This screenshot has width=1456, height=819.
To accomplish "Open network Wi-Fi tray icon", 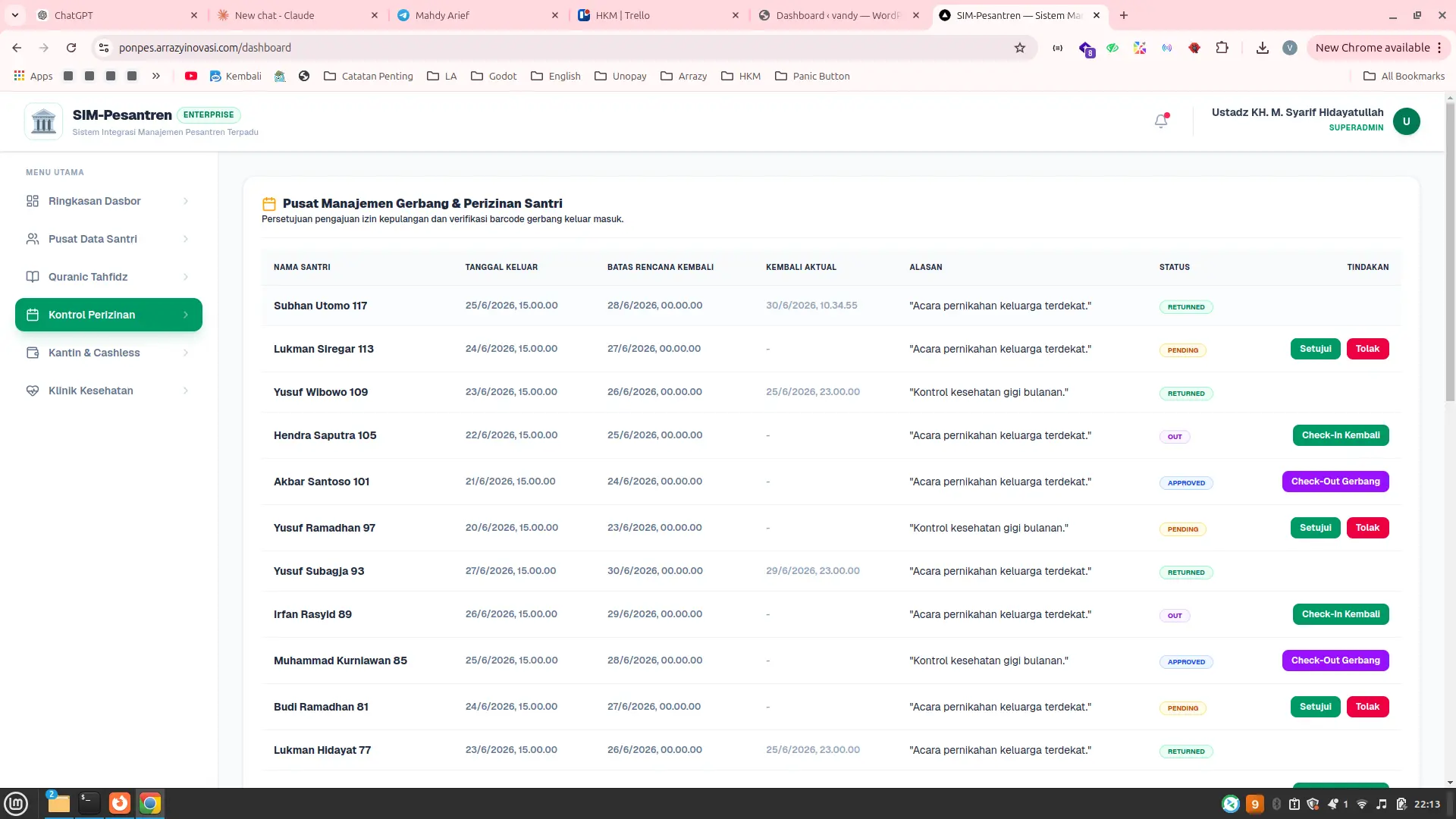I will pos(1362,804).
